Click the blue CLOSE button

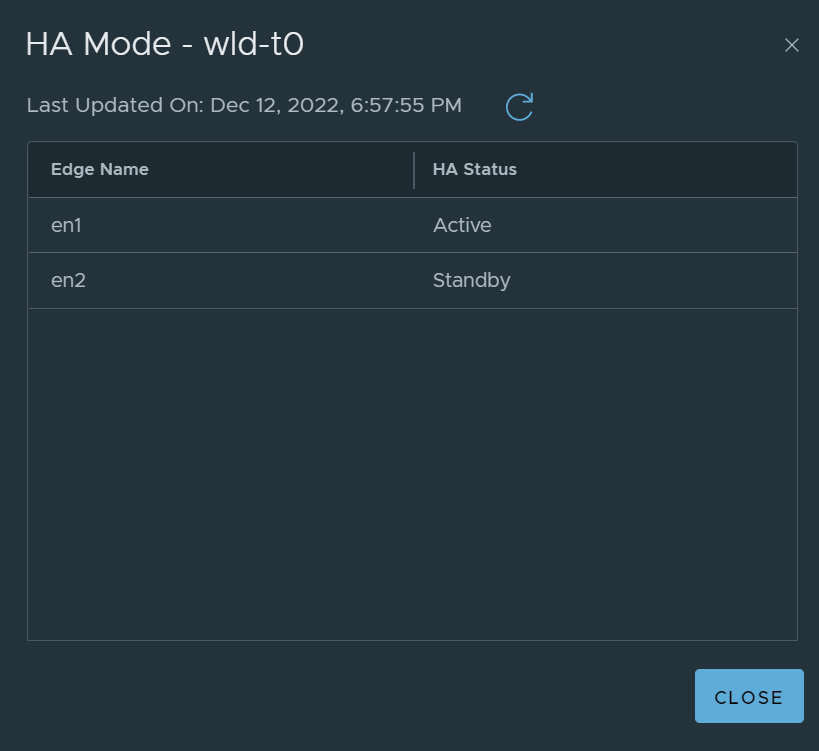748,696
